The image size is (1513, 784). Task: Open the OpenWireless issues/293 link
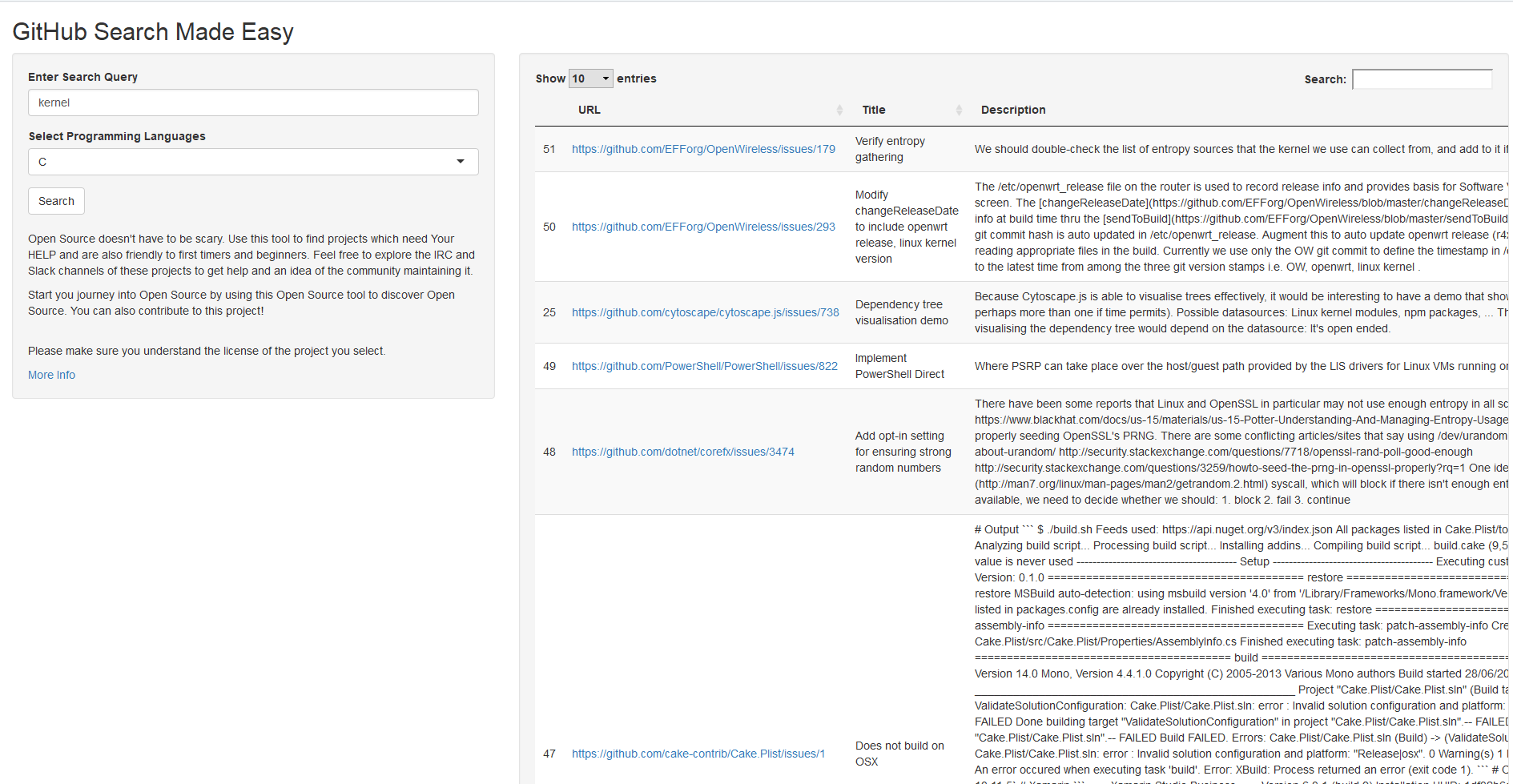(703, 227)
